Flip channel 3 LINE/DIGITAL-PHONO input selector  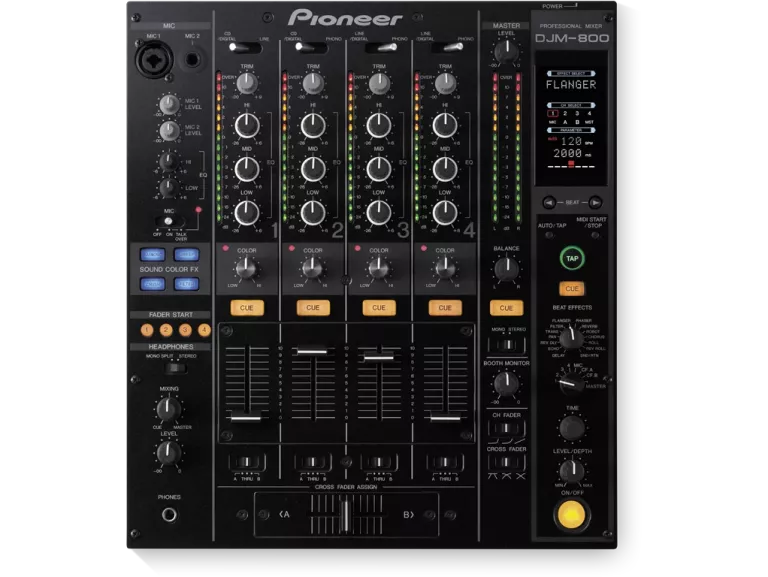click(x=381, y=48)
